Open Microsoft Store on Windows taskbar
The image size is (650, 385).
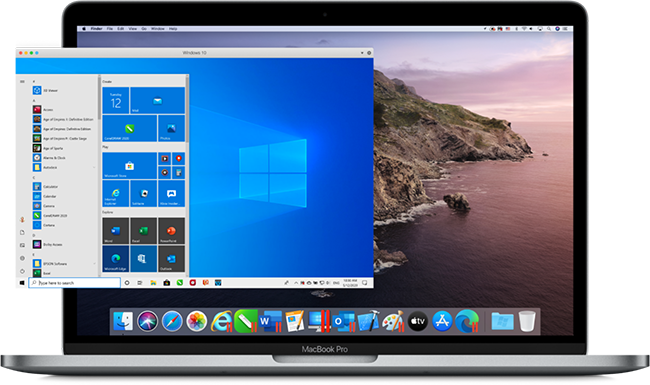(167, 283)
